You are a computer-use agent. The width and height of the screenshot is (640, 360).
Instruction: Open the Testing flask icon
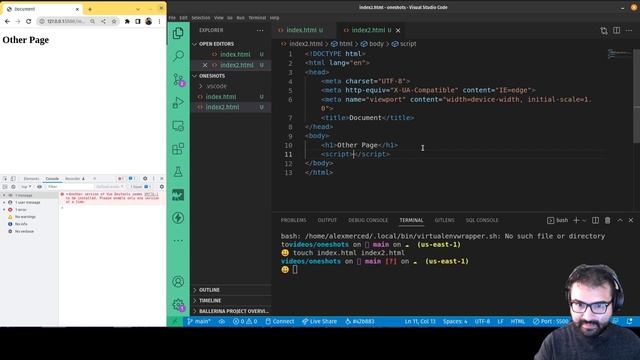pos(178,172)
